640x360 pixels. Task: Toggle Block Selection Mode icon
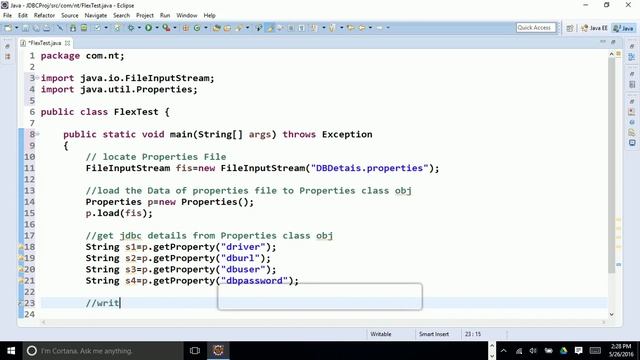point(291,28)
